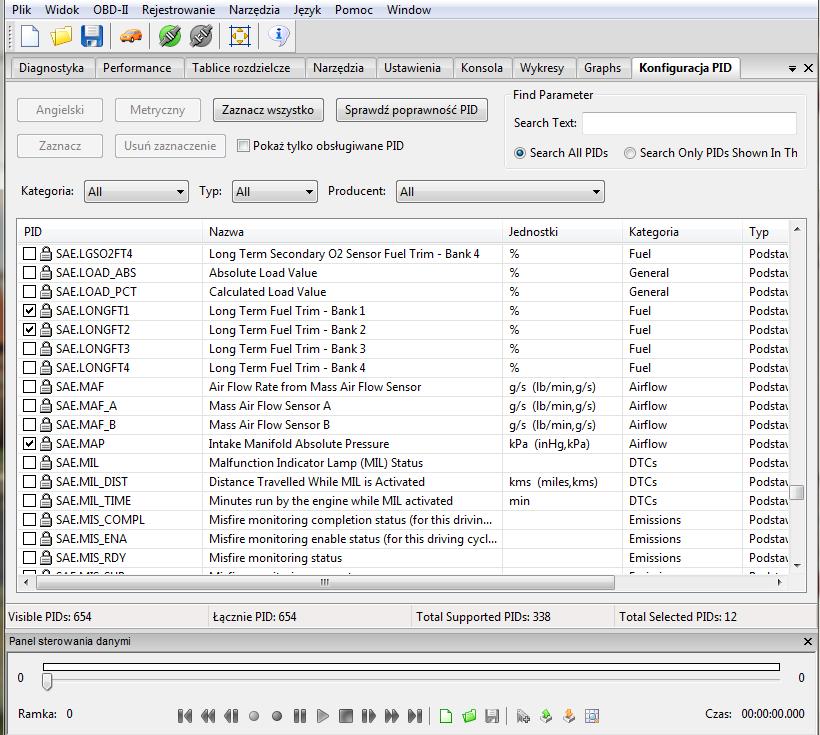Click the yellow folder open icon
This screenshot has width=820, height=735.
(62, 37)
